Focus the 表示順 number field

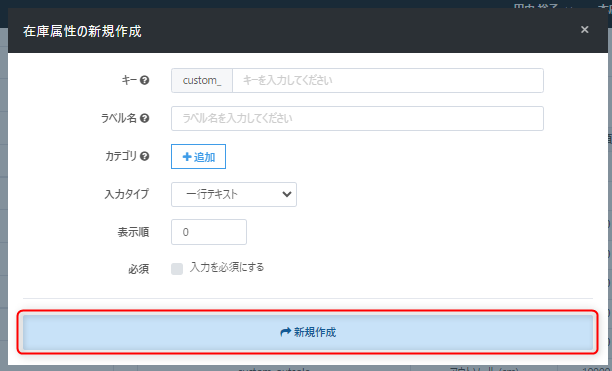tap(209, 232)
